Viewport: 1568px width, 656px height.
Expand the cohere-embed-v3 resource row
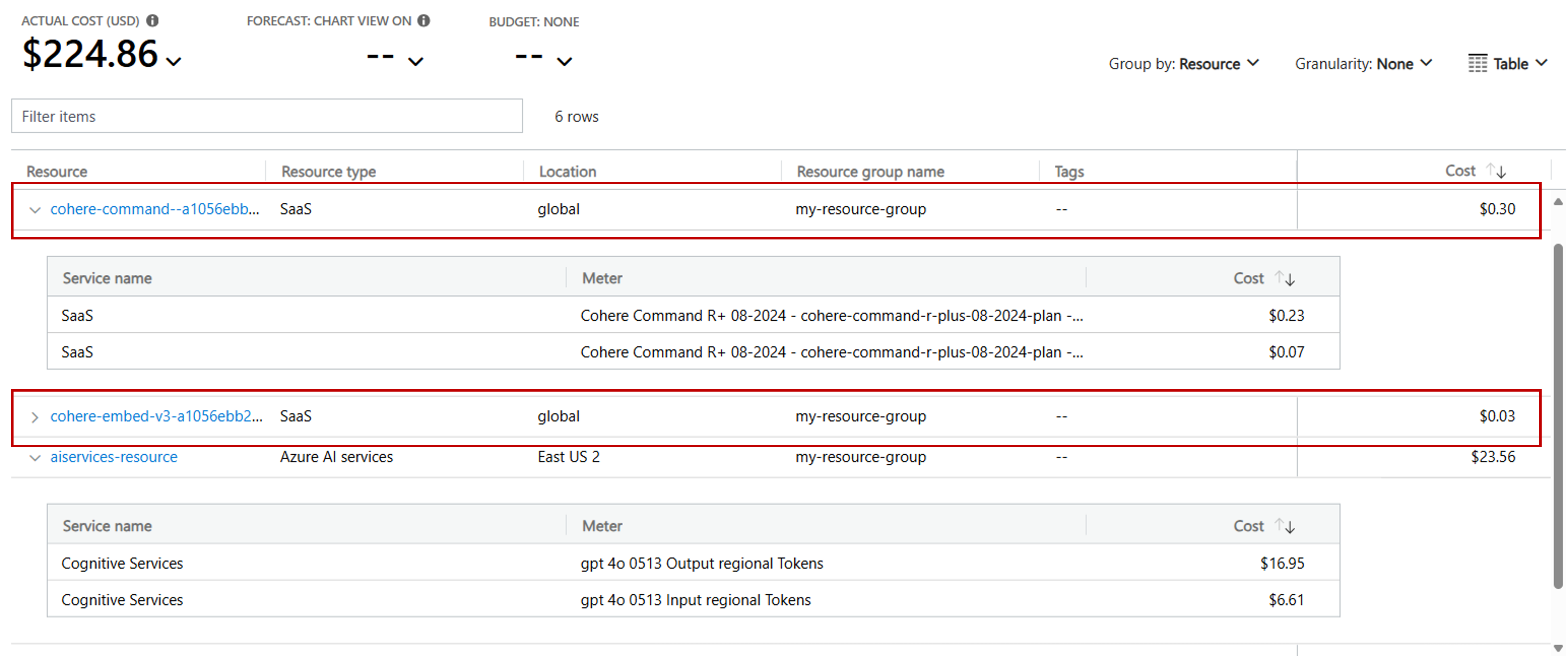pyautogui.click(x=35, y=416)
